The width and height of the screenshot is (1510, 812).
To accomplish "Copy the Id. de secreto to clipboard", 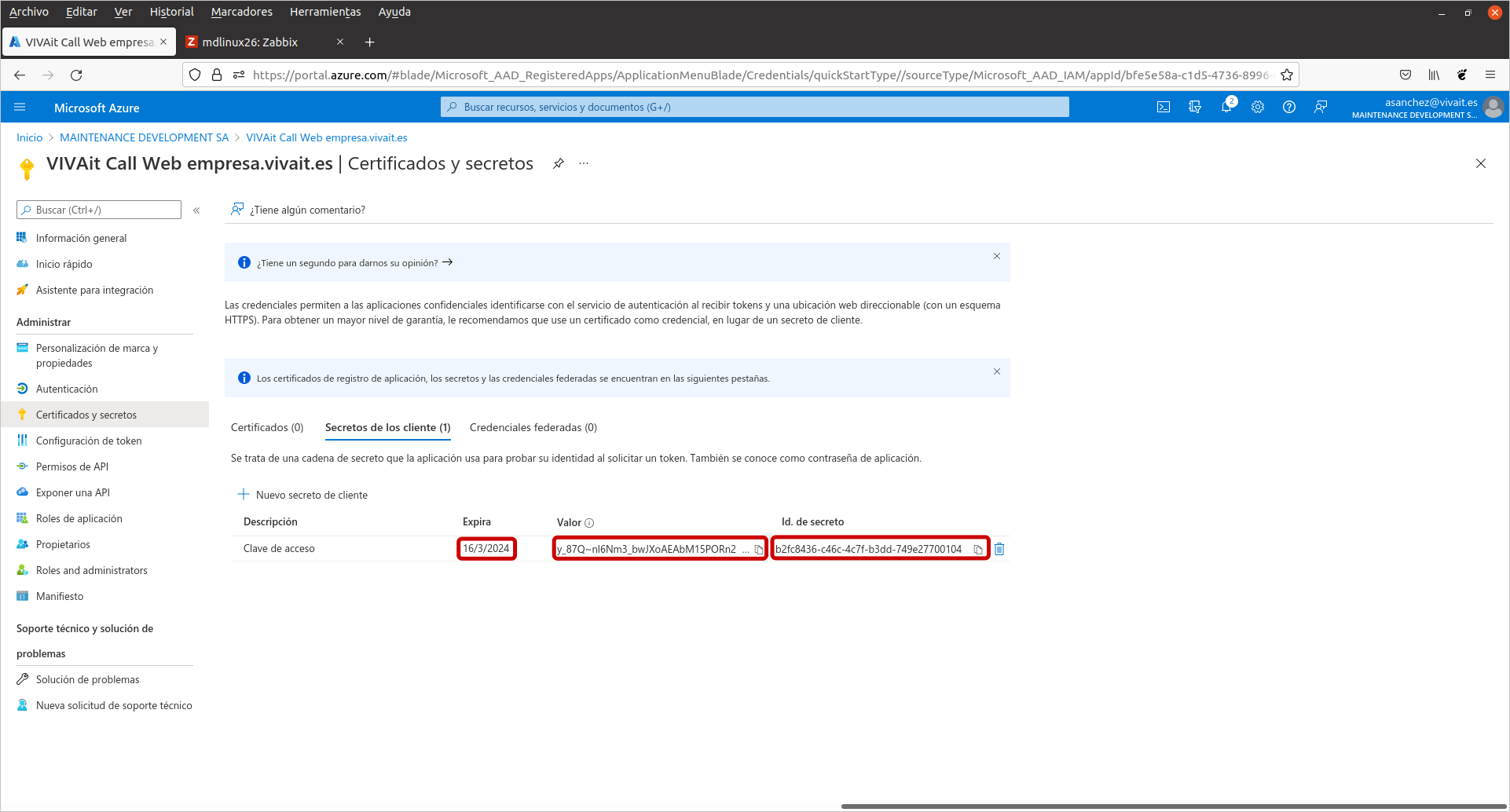I will click(x=978, y=549).
